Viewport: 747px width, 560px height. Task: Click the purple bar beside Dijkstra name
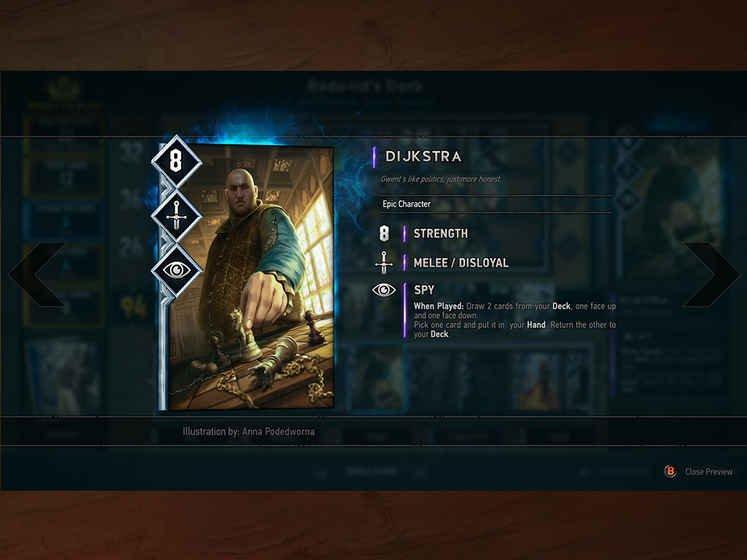tap(374, 157)
